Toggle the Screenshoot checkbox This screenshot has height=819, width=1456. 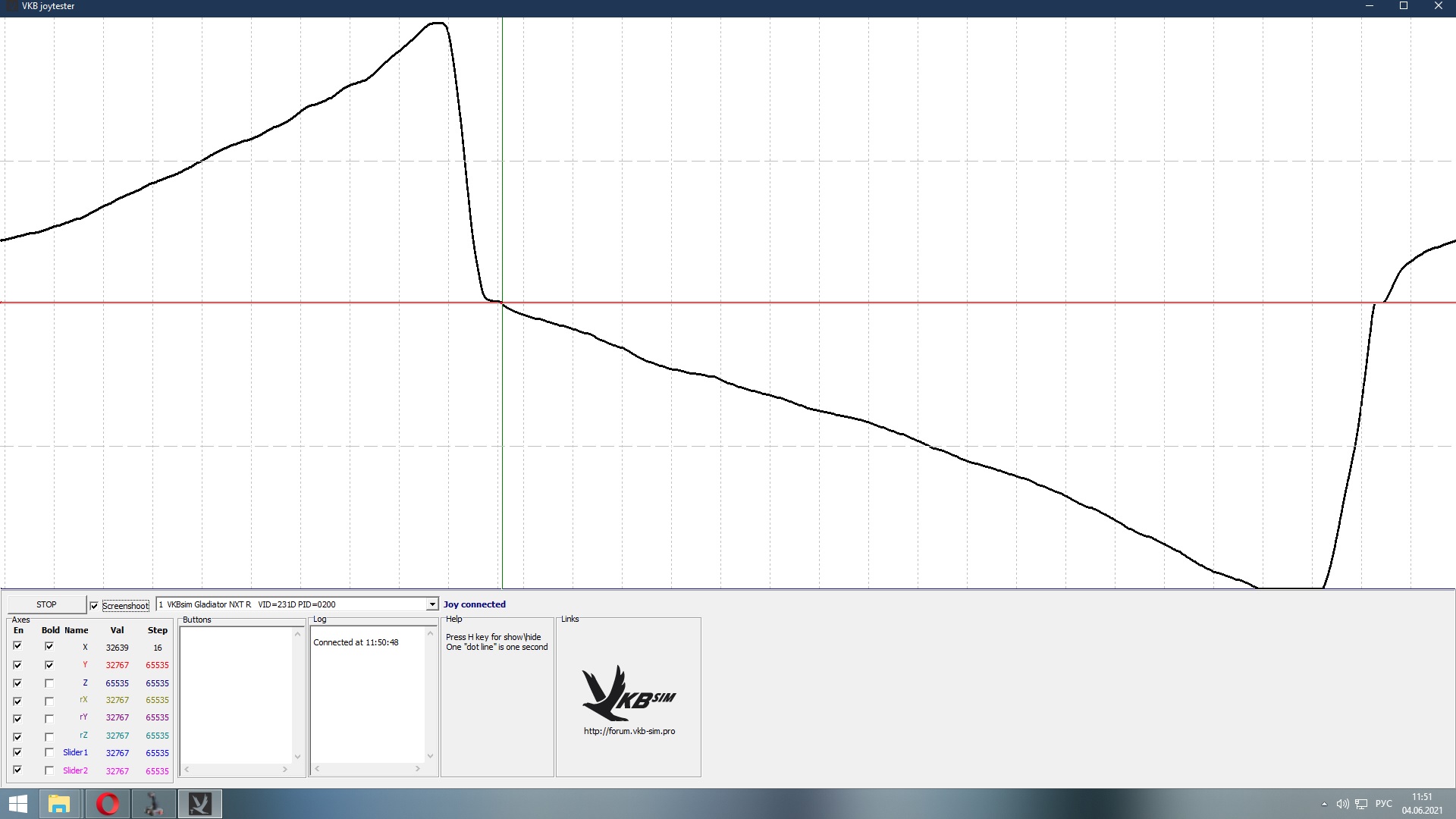(94, 606)
